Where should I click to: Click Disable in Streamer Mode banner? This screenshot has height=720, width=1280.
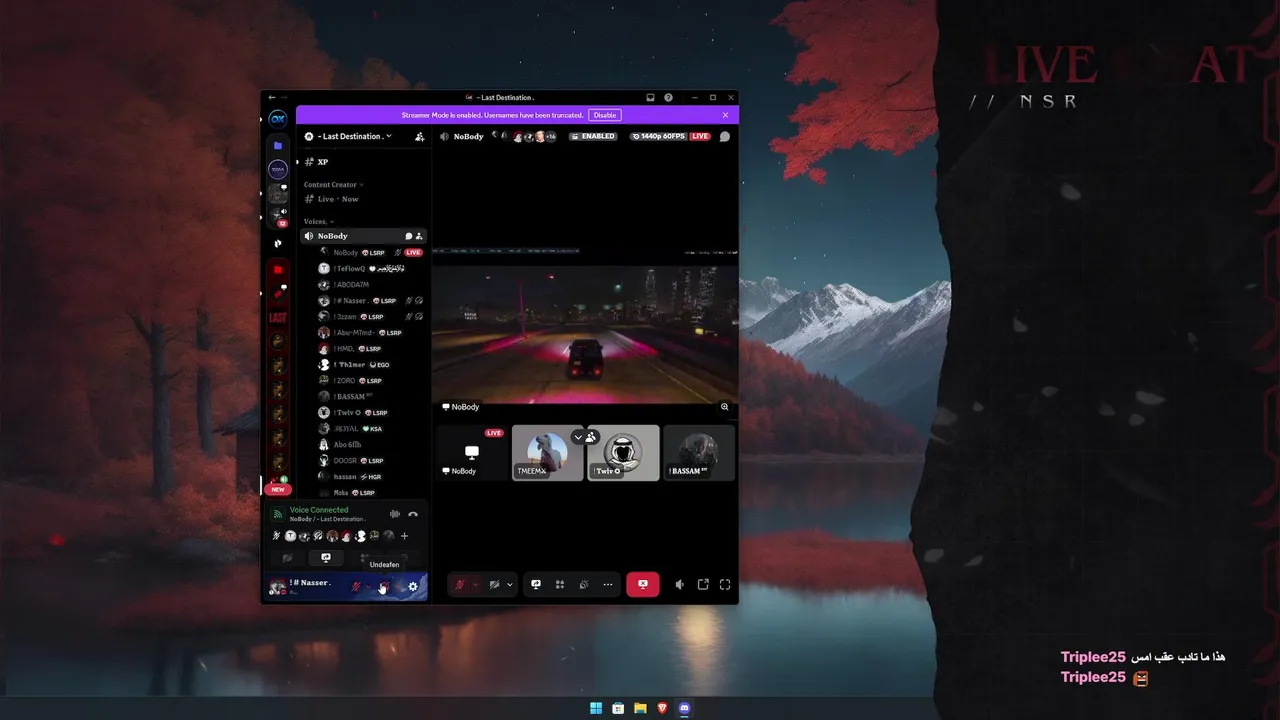(605, 115)
